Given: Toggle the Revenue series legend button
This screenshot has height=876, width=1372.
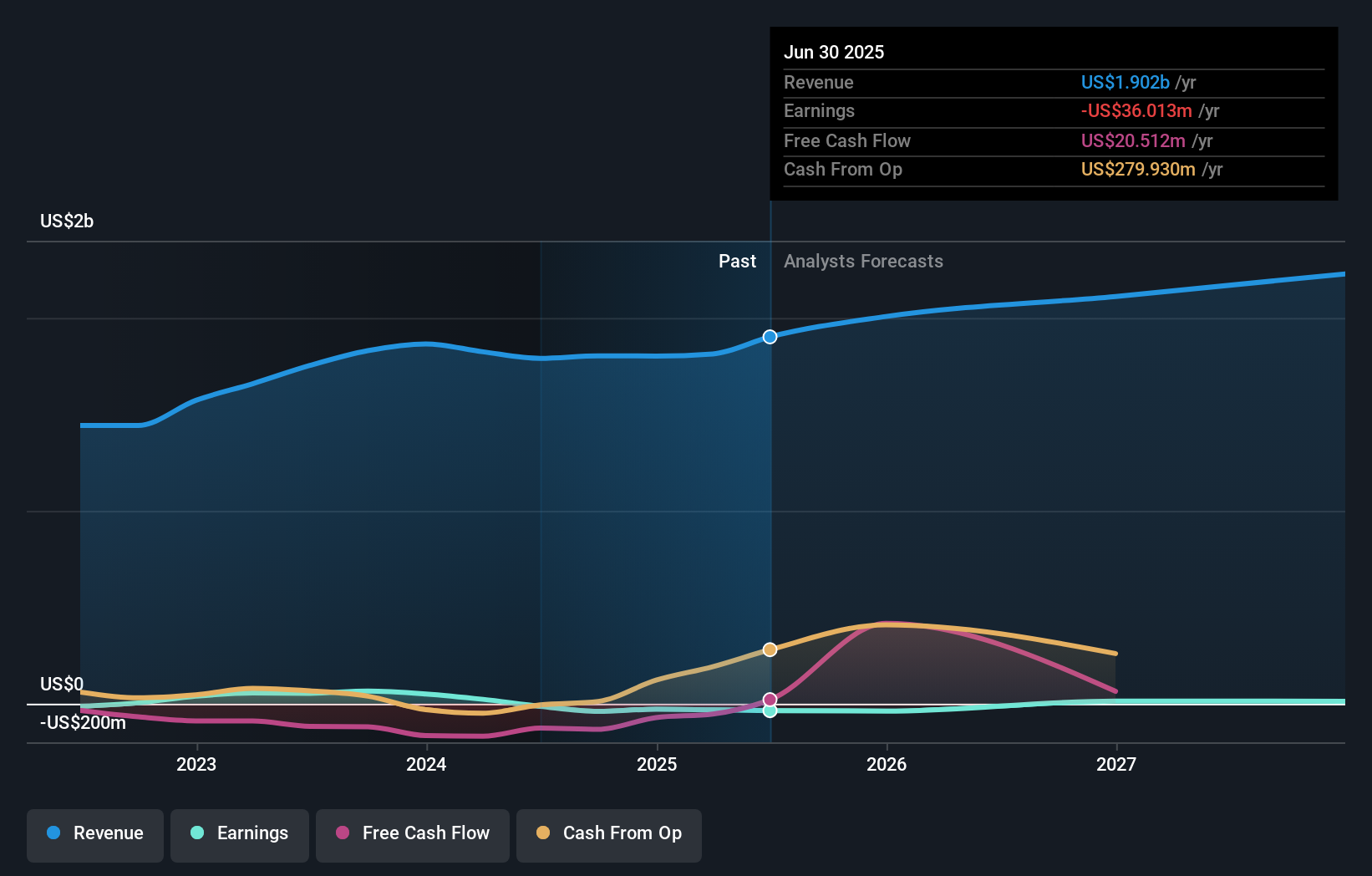Looking at the screenshot, I should point(95,833).
